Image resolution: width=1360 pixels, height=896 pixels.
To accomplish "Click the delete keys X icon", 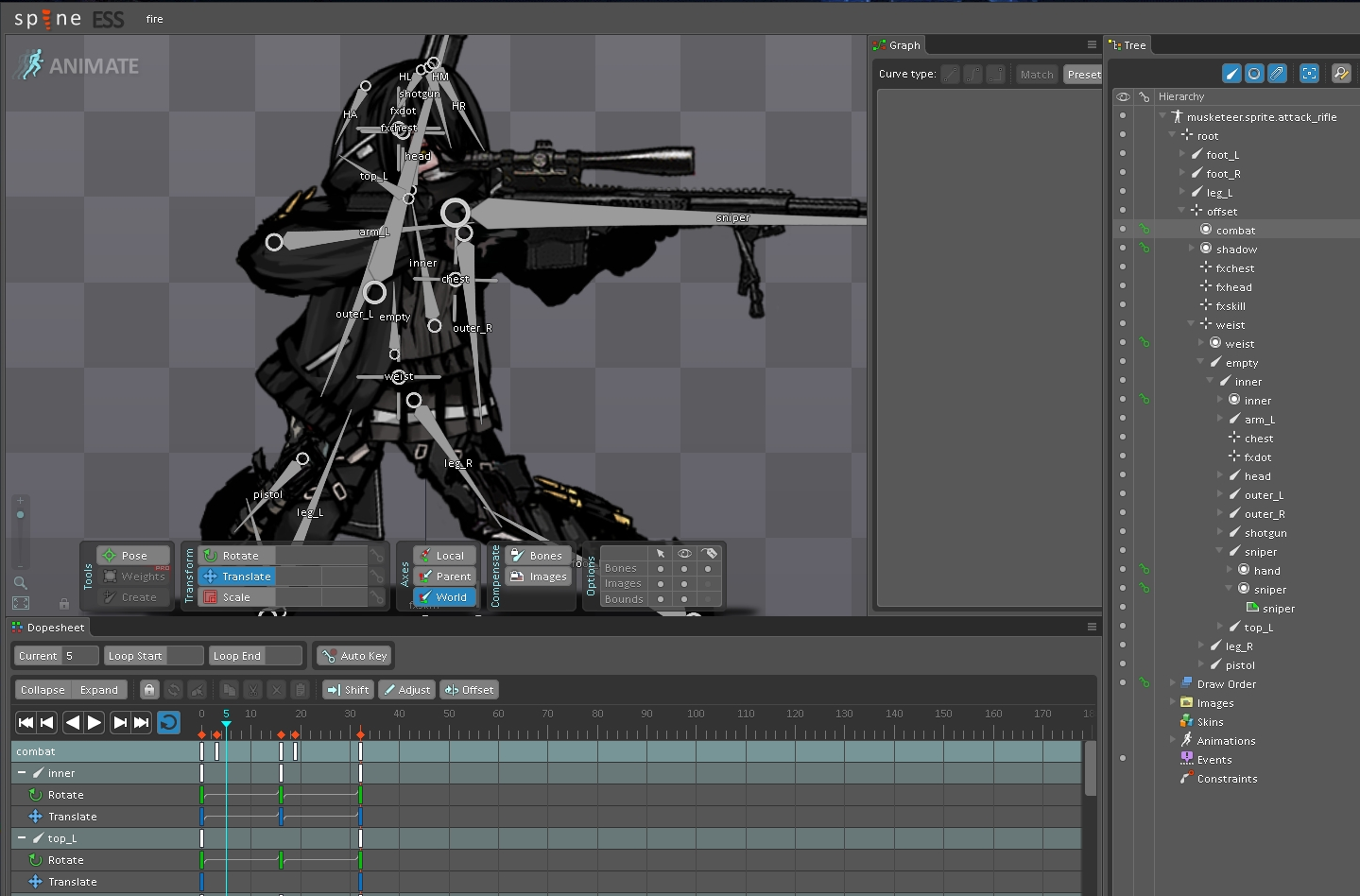I will tap(276, 690).
